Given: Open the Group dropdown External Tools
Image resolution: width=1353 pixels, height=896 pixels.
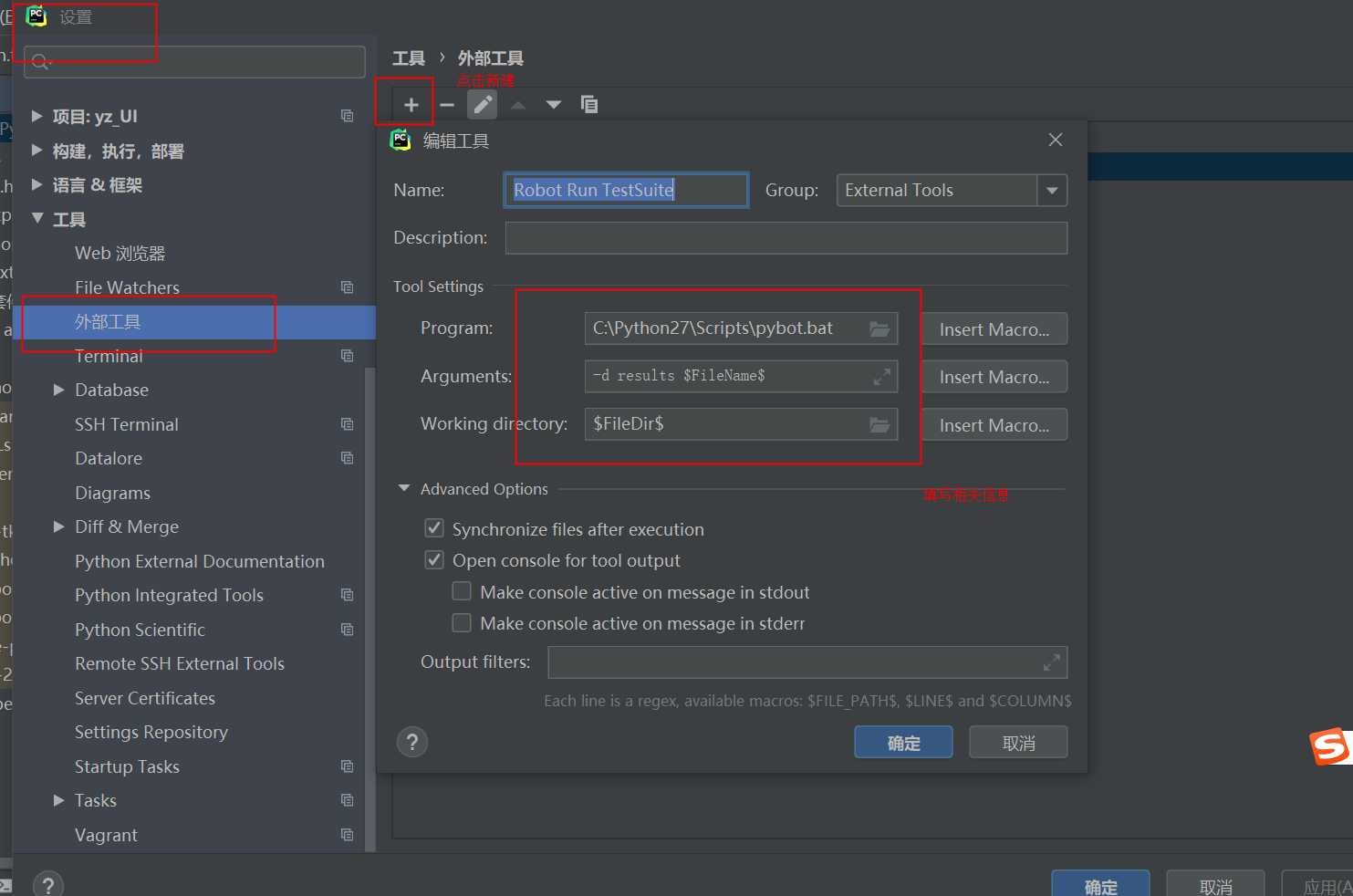Looking at the screenshot, I should [952, 190].
